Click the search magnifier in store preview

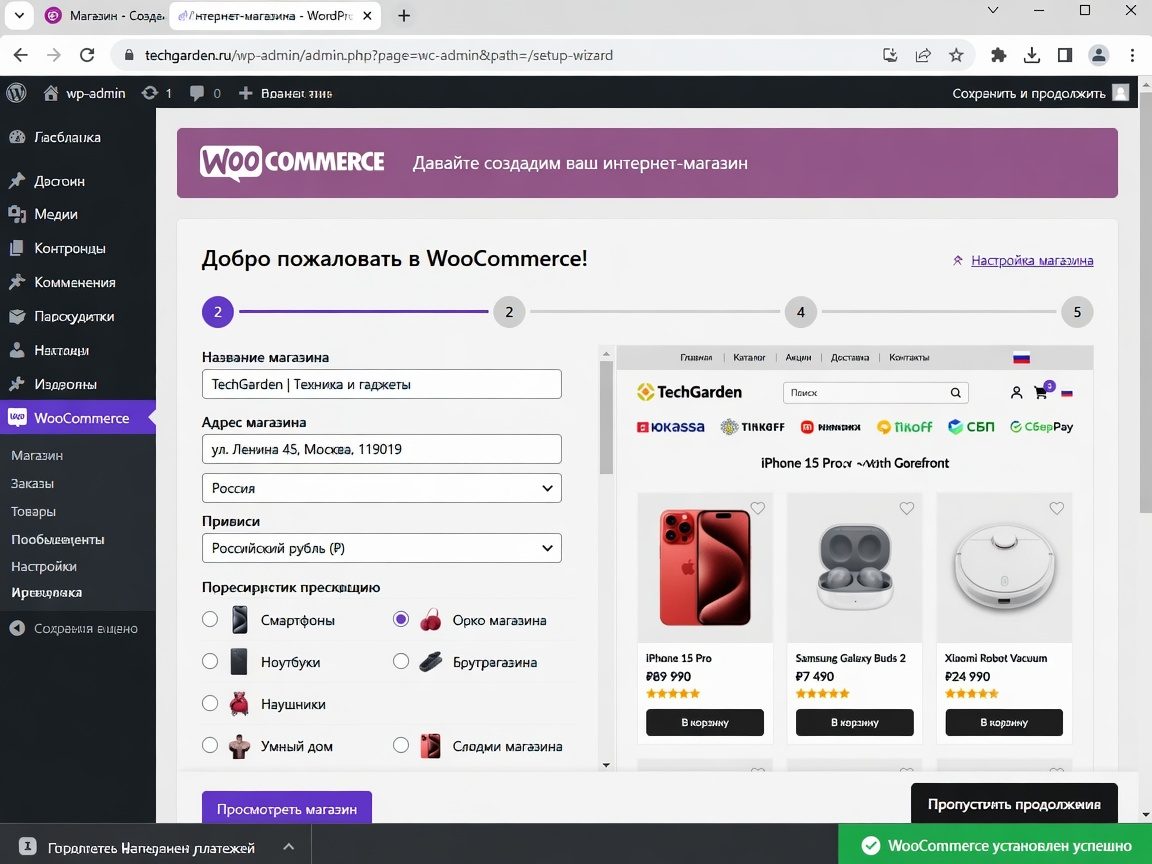pos(955,392)
